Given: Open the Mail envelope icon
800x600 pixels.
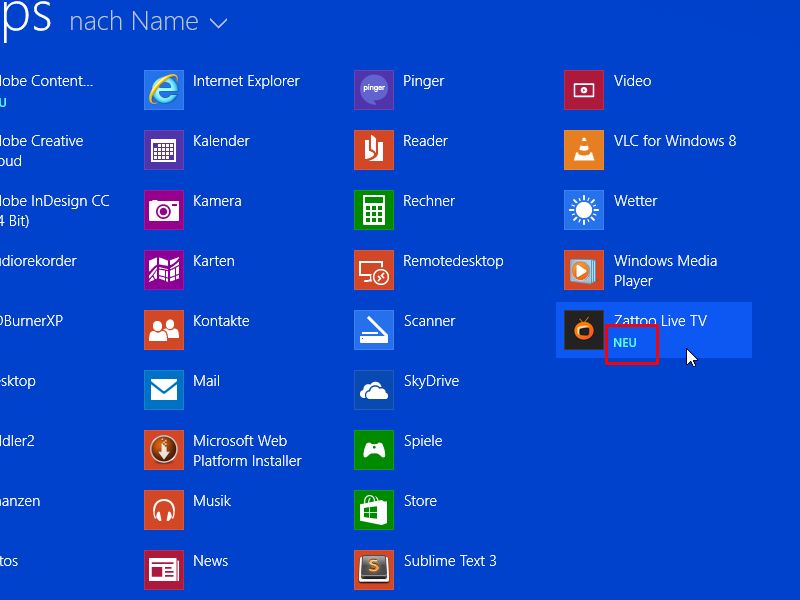Looking at the screenshot, I should (x=164, y=390).
